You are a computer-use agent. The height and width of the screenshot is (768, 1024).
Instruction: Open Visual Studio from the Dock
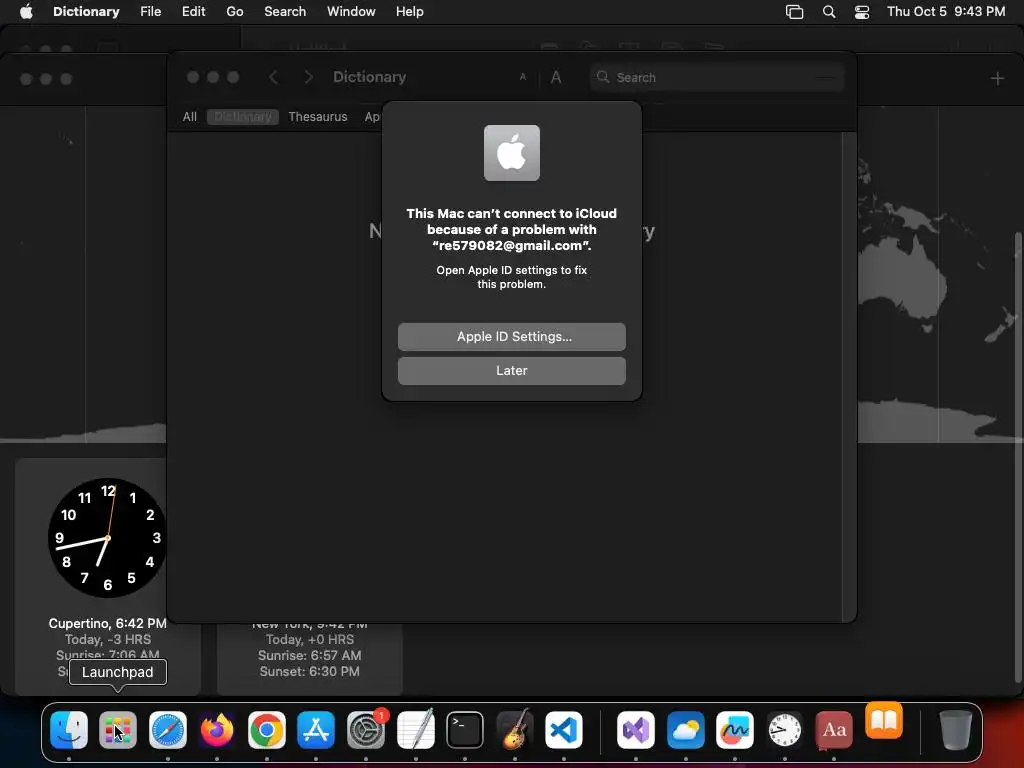pos(635,729)
